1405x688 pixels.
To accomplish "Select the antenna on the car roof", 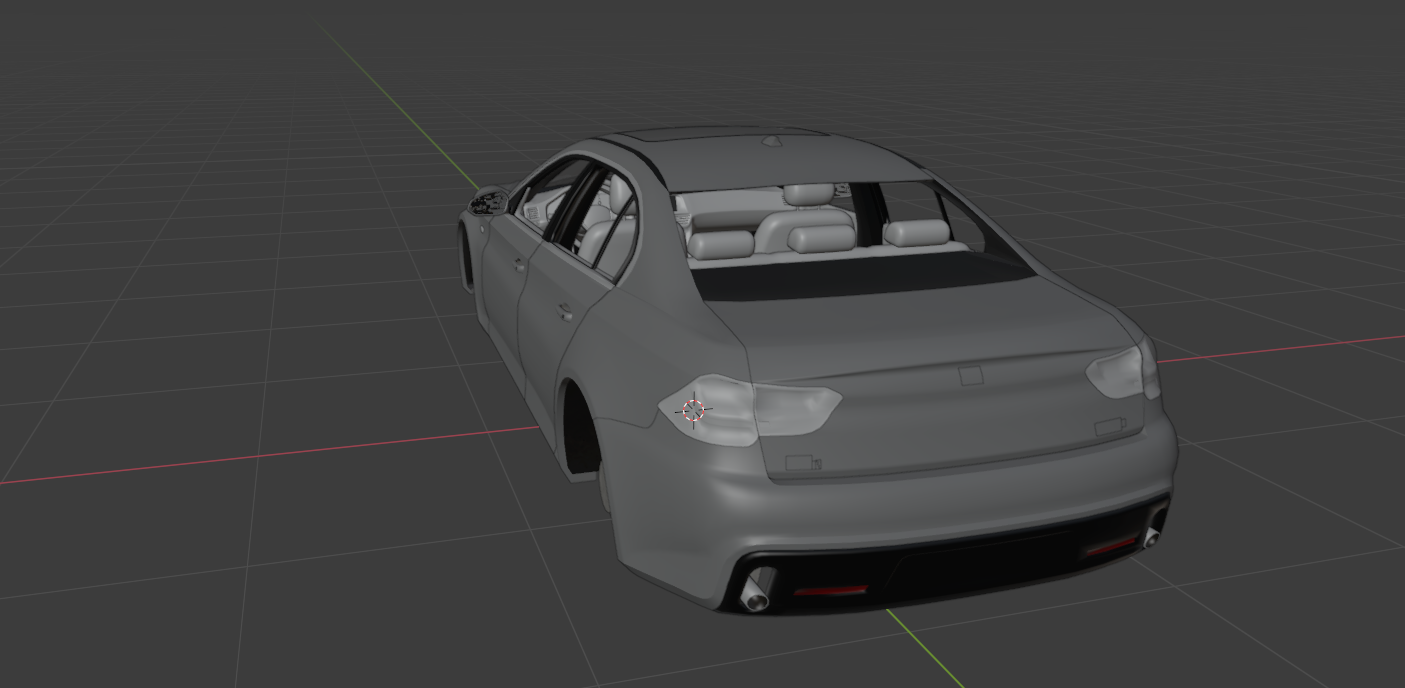I will tap(774, 141).
